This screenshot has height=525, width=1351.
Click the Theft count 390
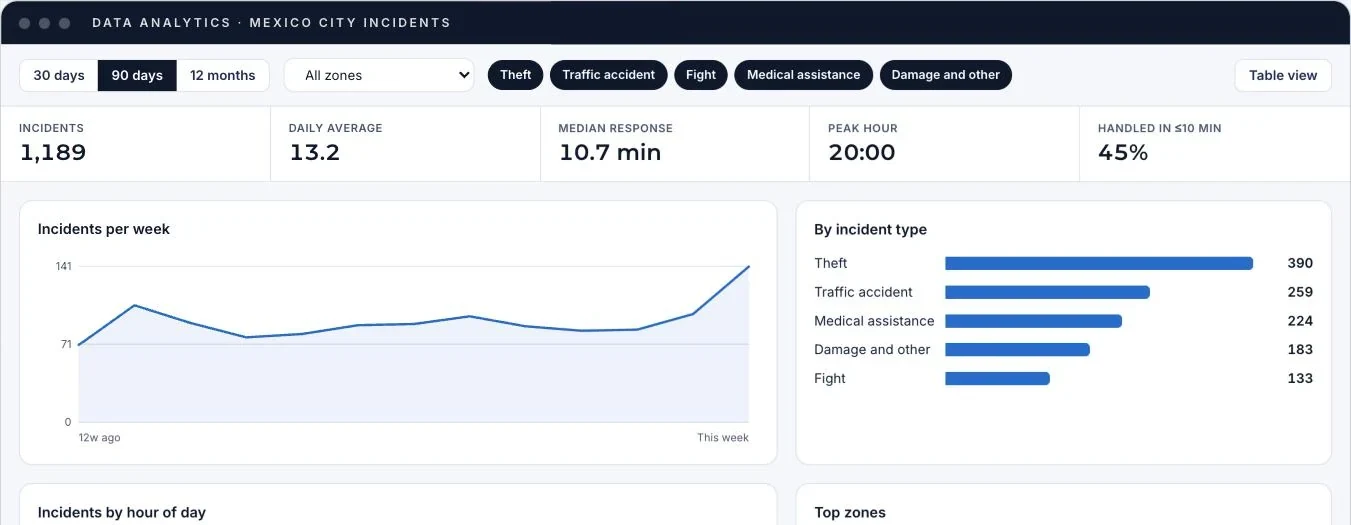[1300, 263]
